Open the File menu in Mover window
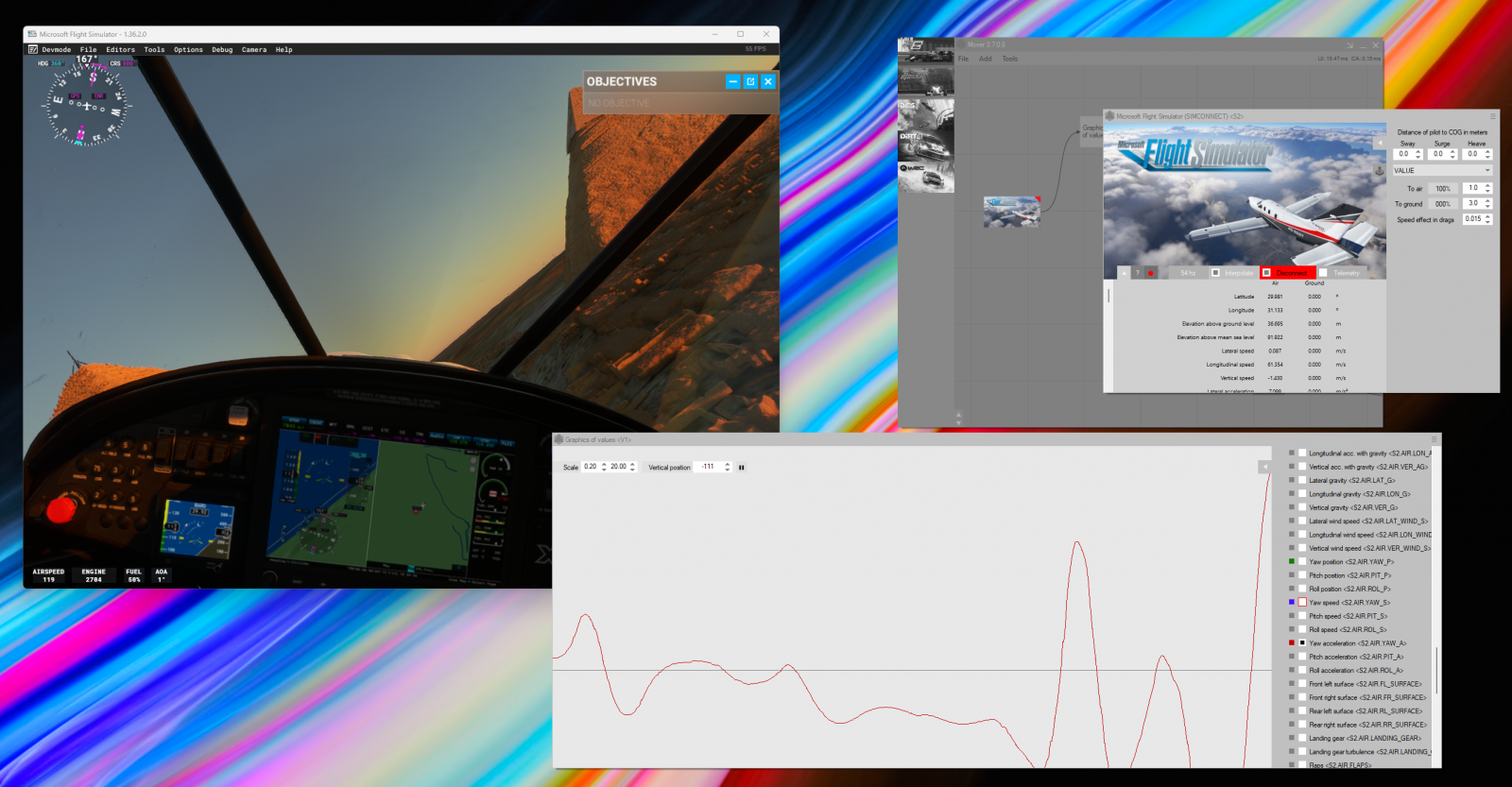1512x787 pixels. tap(963, 59)
